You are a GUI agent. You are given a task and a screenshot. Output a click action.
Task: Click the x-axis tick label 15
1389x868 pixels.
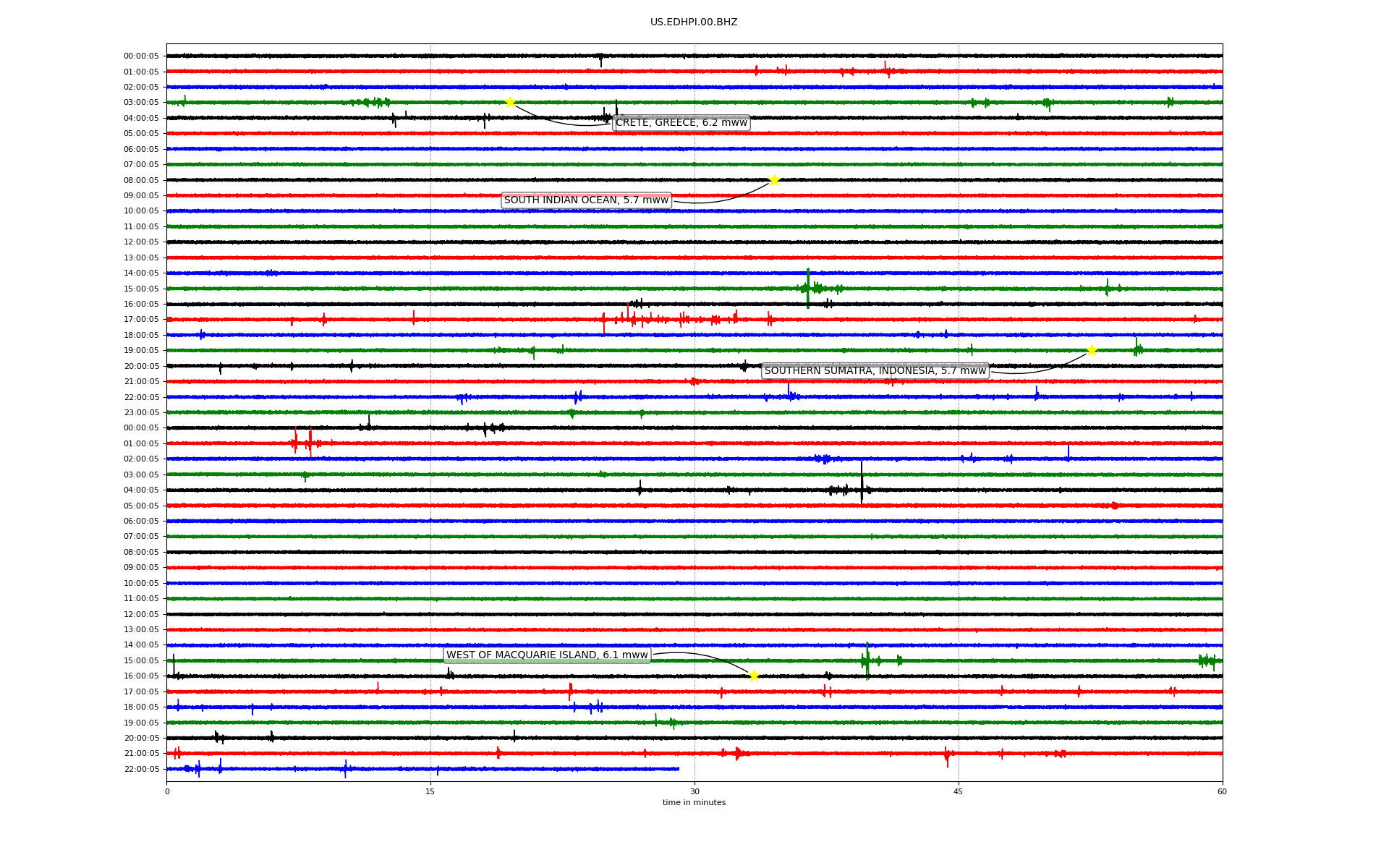[430, 791]
